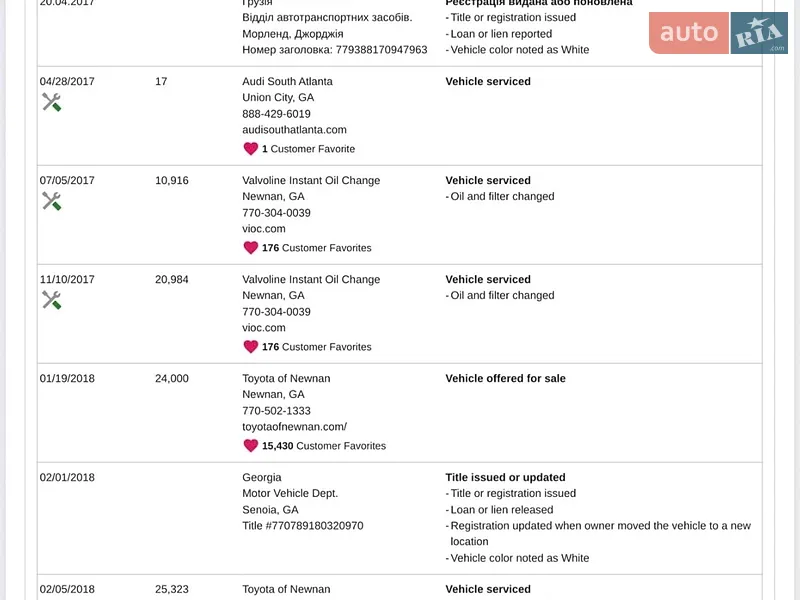Open vioc.com link in the 07/05/2017 row
The width and height of the screenshot is (800, 600).
264,229
